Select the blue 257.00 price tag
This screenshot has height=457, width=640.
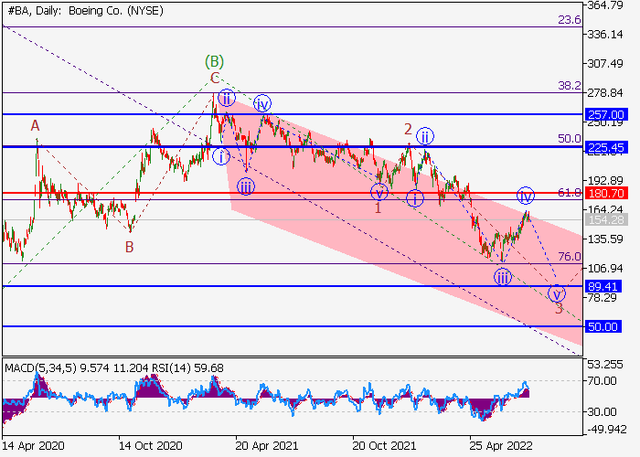(606, 115)
